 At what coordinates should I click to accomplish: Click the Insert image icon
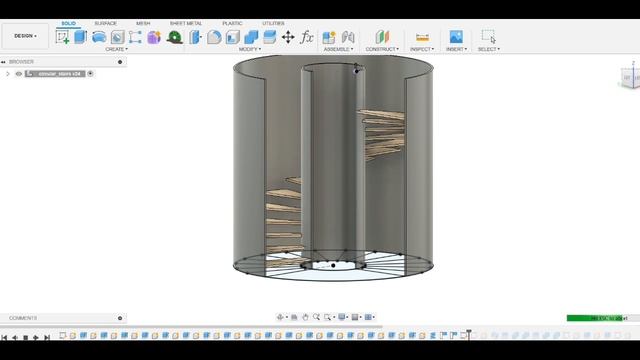click(456, 37)
